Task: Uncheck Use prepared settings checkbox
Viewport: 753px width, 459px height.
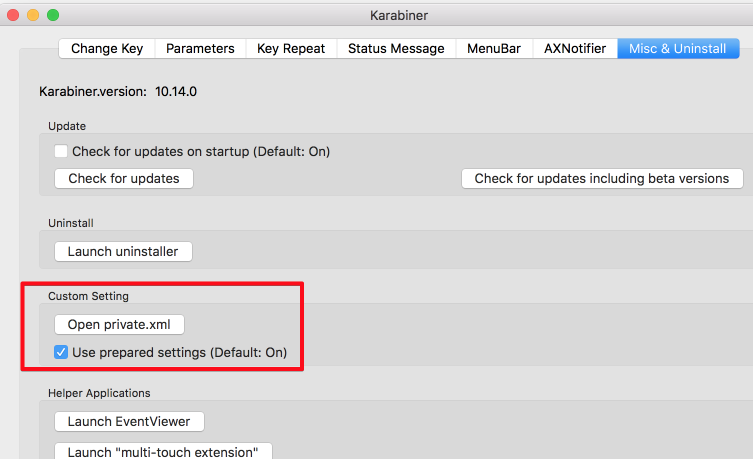Action: pos(62,352)
